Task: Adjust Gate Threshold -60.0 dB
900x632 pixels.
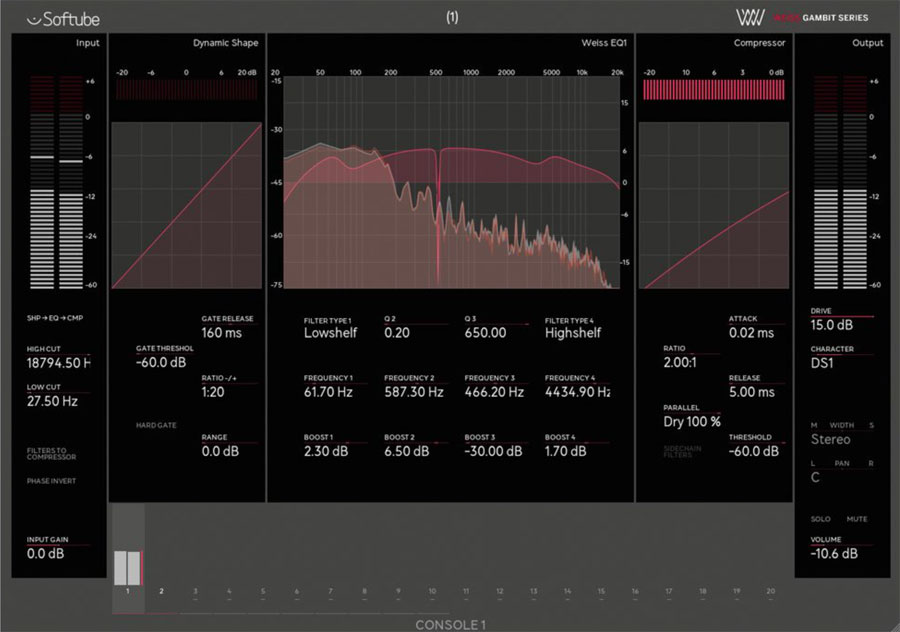Action: [161, 363]
